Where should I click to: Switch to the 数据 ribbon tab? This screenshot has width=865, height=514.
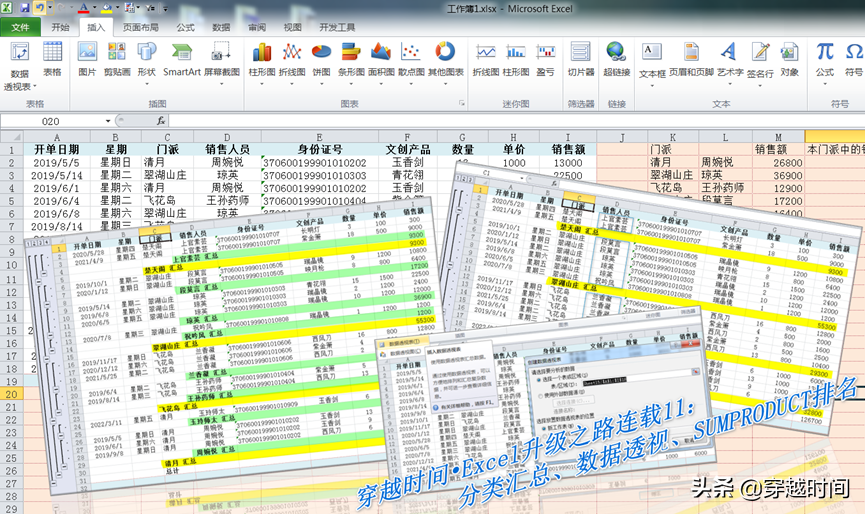pos(221,27)
